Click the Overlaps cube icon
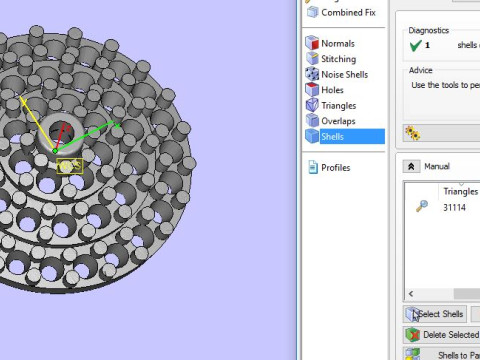This screenshot has height=360, width=480. [312, 120]
